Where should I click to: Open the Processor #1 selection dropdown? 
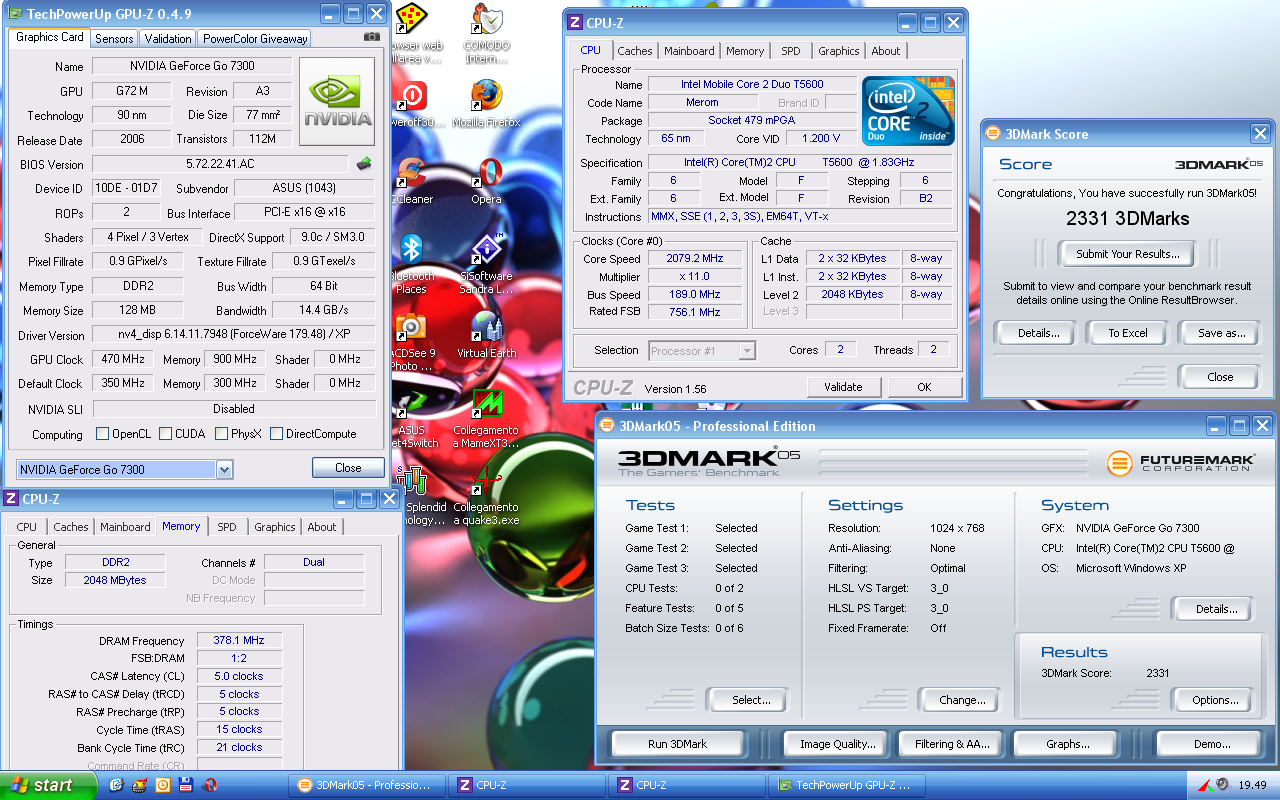[x=746, y=350]
